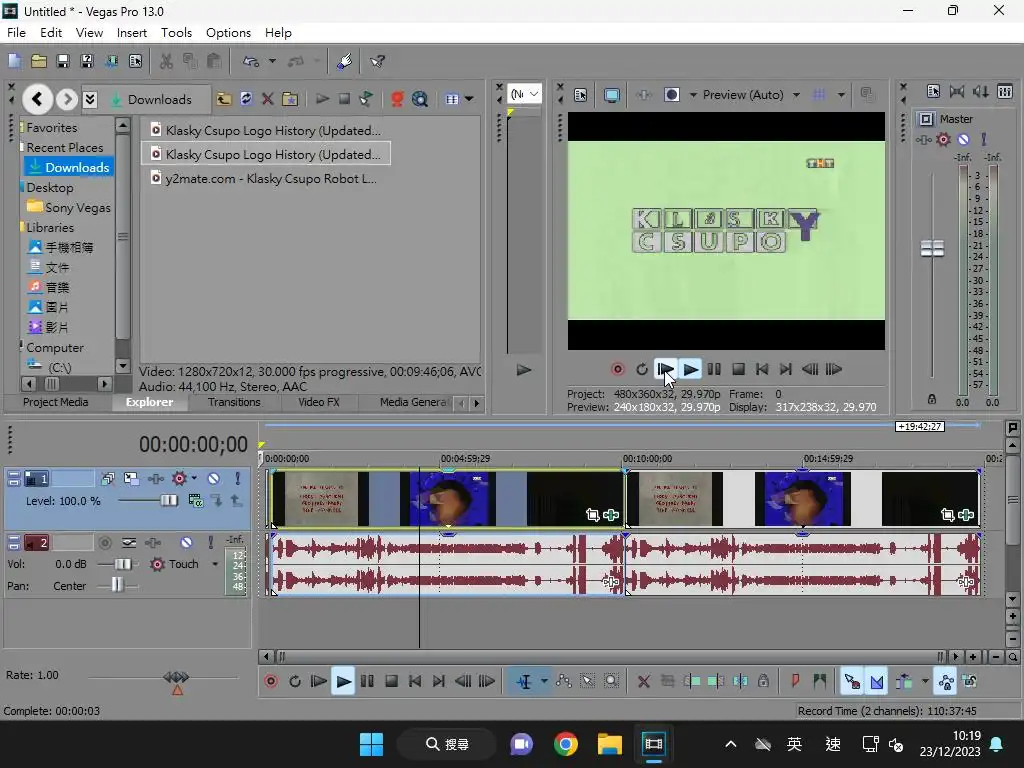Toggle preview on external monitor icon
The width and height of the screenshot is (1024, 768).
tap(611, 95)
